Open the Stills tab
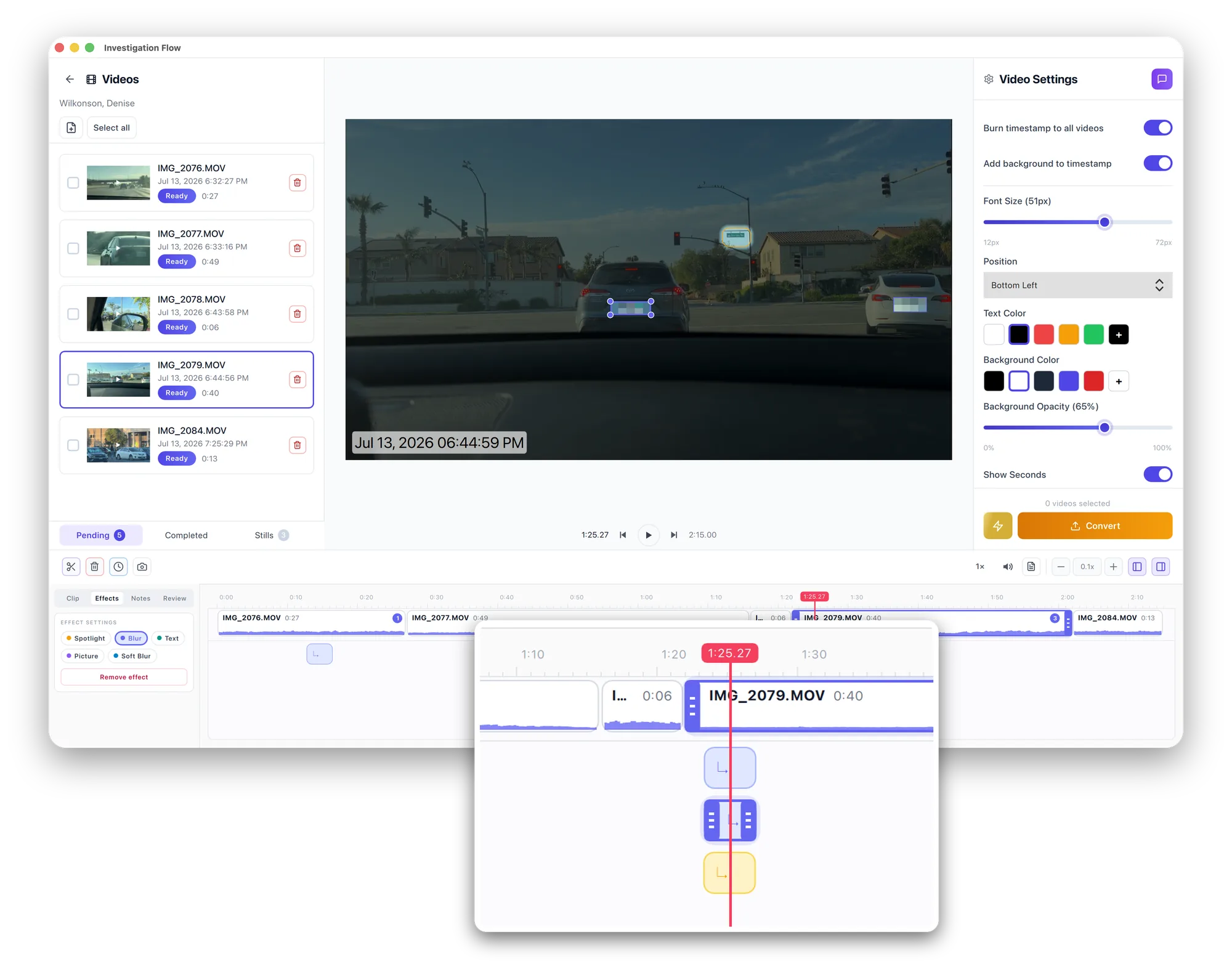 (272, 535)
